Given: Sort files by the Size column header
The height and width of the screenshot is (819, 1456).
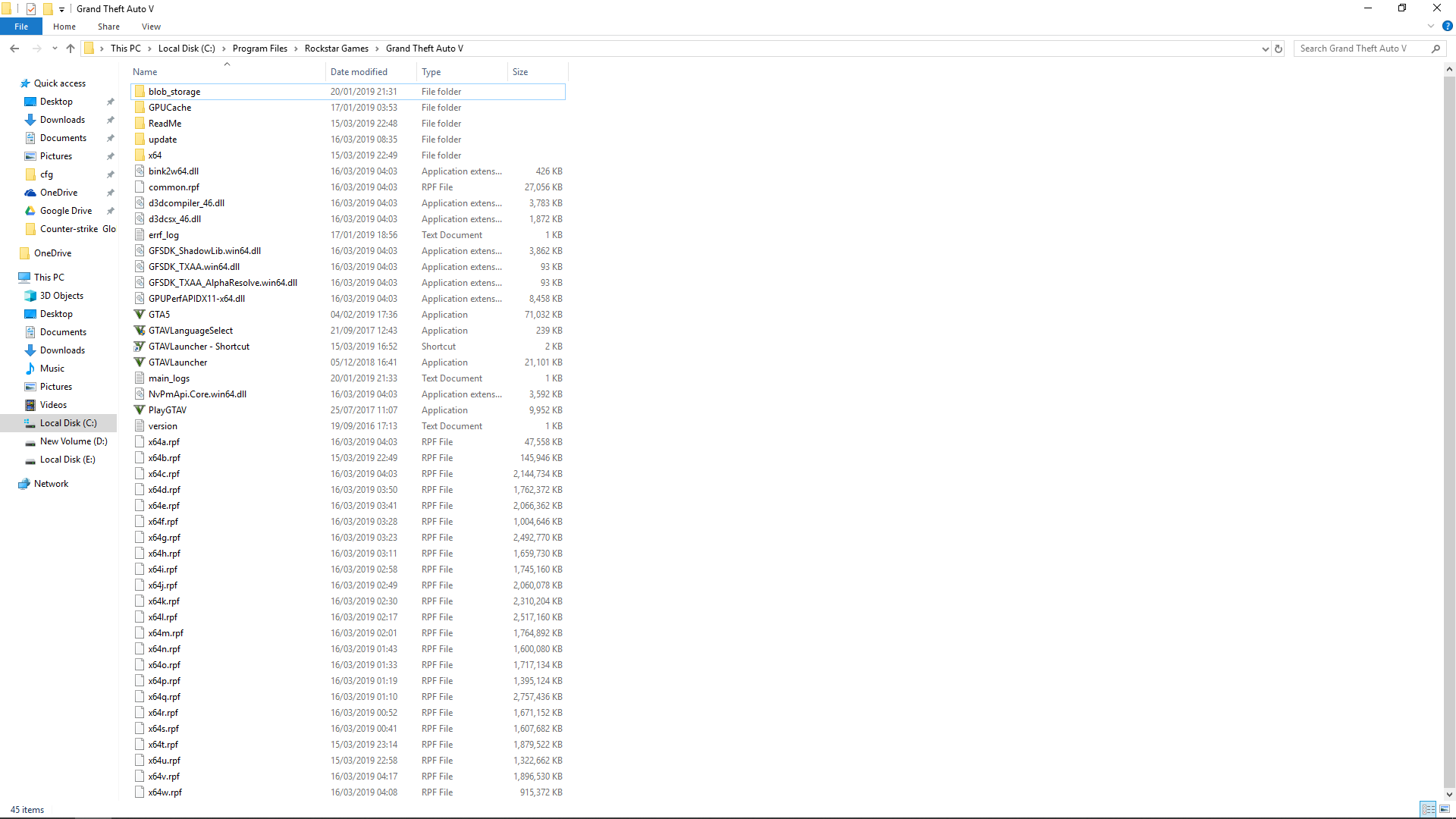Looking at the screenshot, I should click(520, 72).
